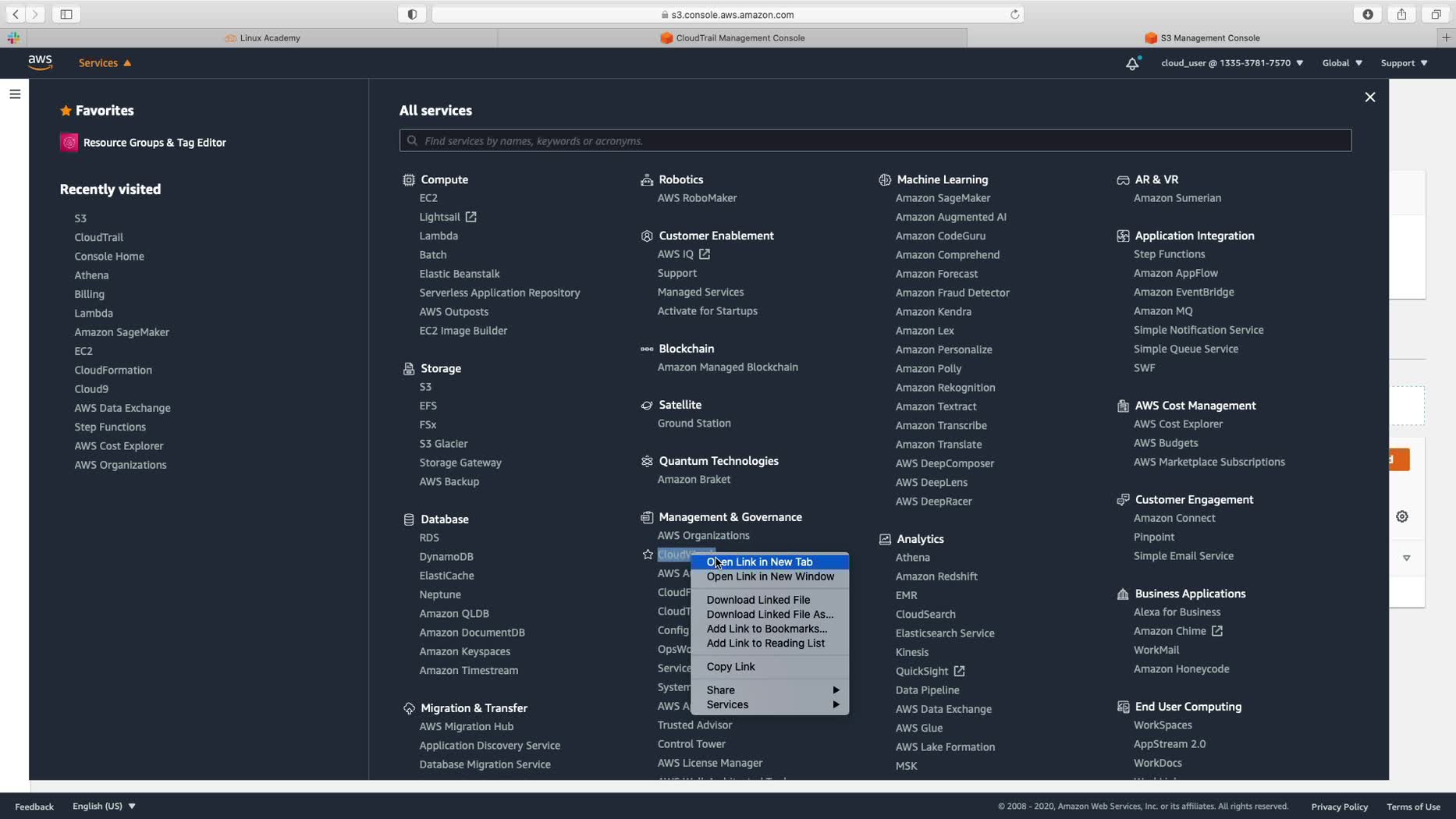Open the Support dropdown menu
Screen dimensions: 1456x819
click(x=1404, y=63)
